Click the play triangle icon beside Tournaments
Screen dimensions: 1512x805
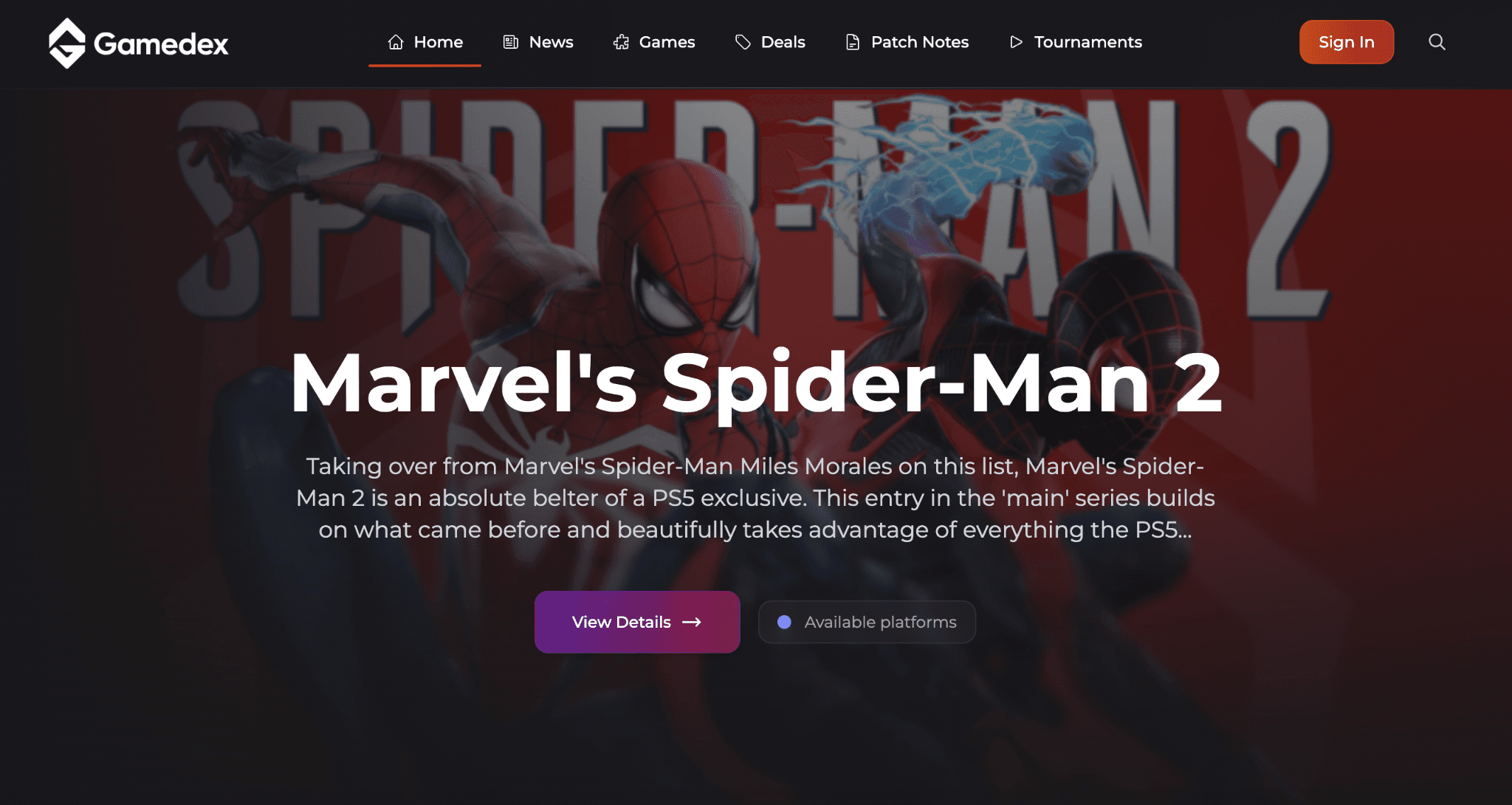1017,42
